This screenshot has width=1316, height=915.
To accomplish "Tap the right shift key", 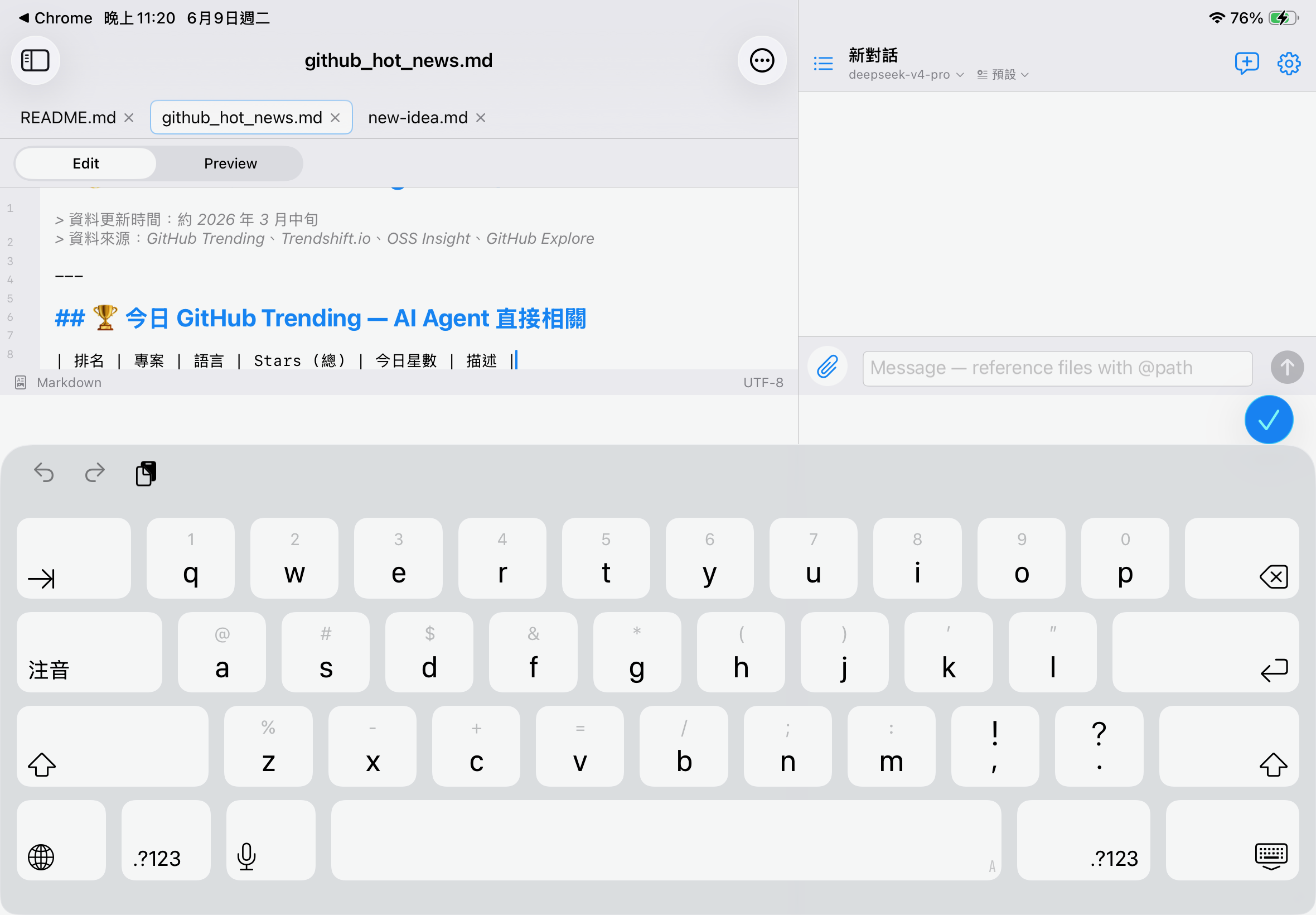I will 1228,746.
